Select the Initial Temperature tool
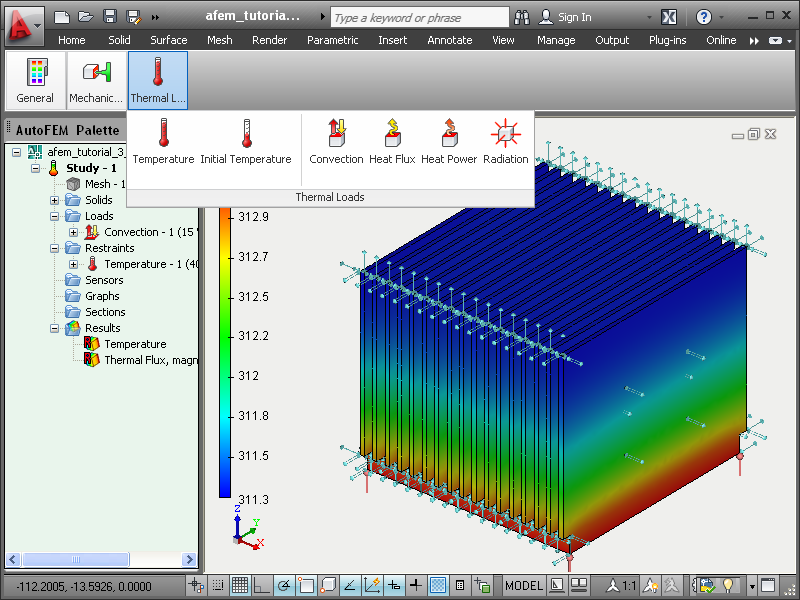800x600 pixels. tap(246, 141)
